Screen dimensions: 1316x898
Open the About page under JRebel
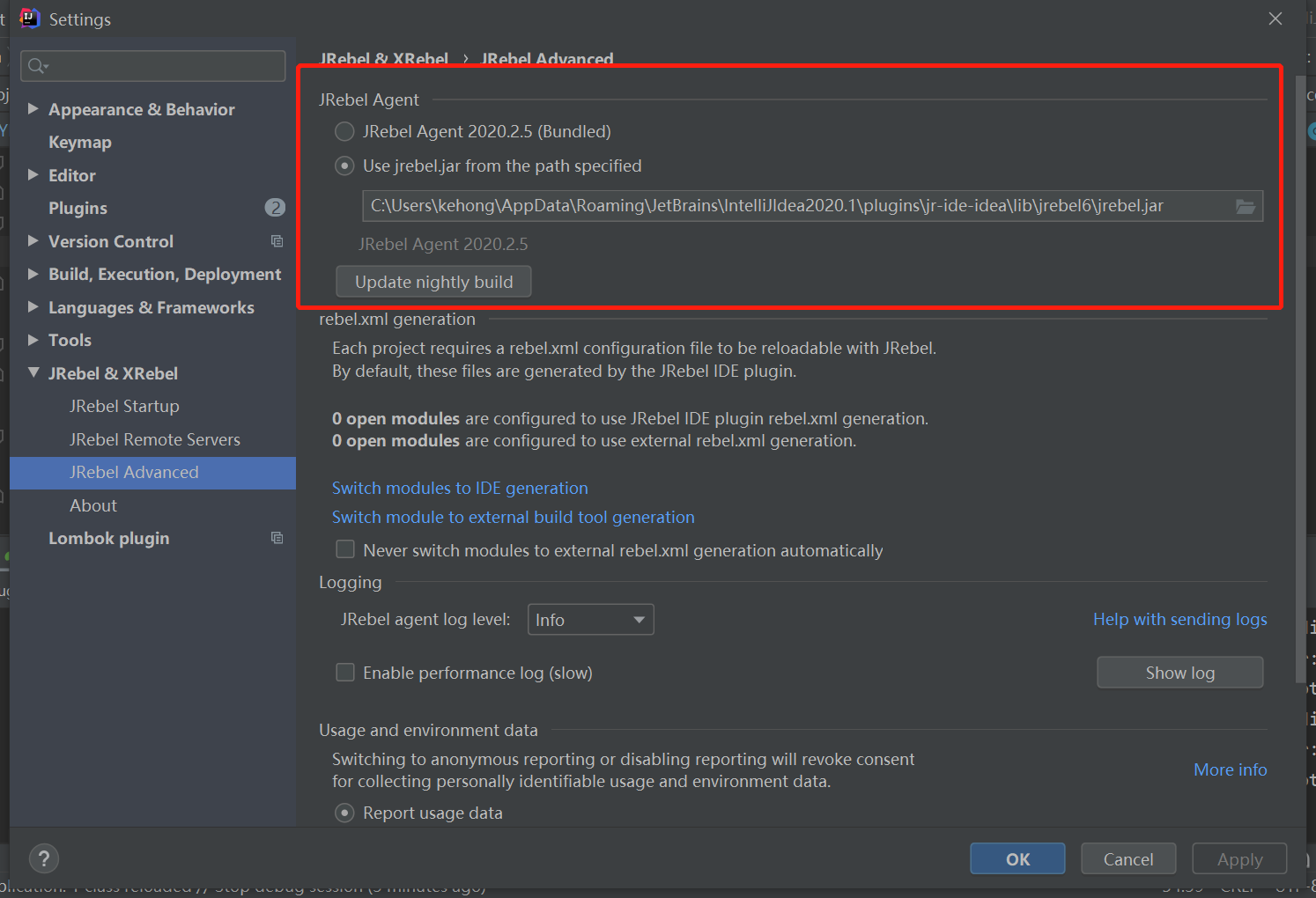[93, 505]
